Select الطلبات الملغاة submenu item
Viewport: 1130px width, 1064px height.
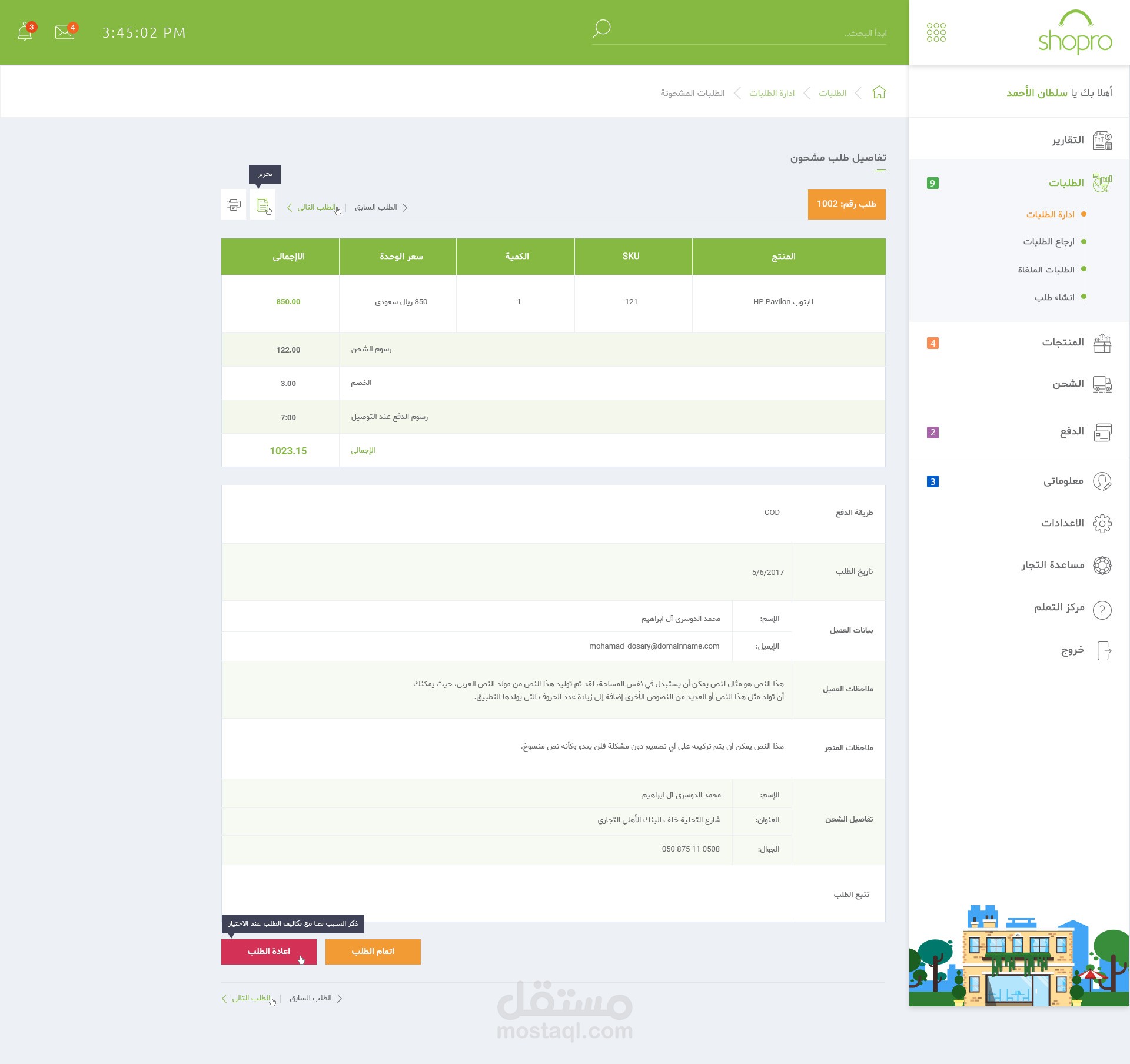1046,270
